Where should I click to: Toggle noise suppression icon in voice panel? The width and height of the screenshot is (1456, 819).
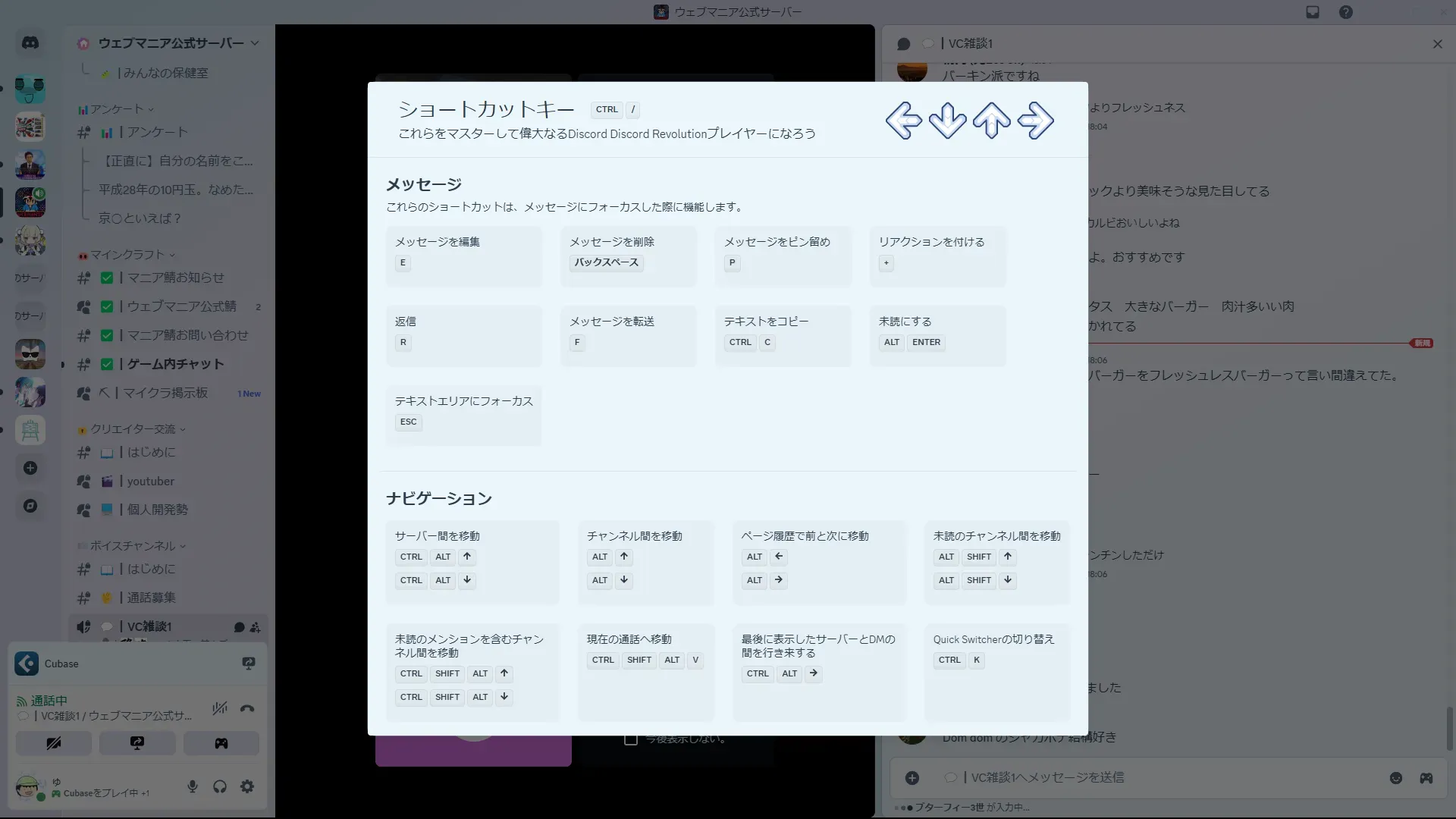tap(220, 709)
